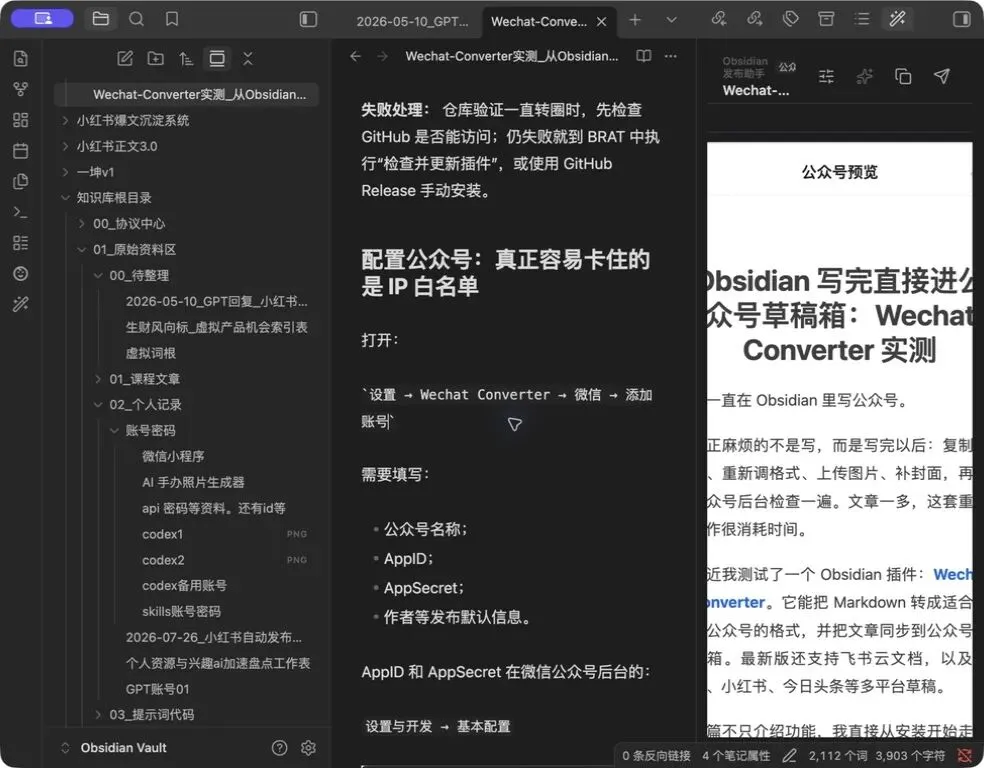Open canvas grid icon in ribbon

pos(20,120)
